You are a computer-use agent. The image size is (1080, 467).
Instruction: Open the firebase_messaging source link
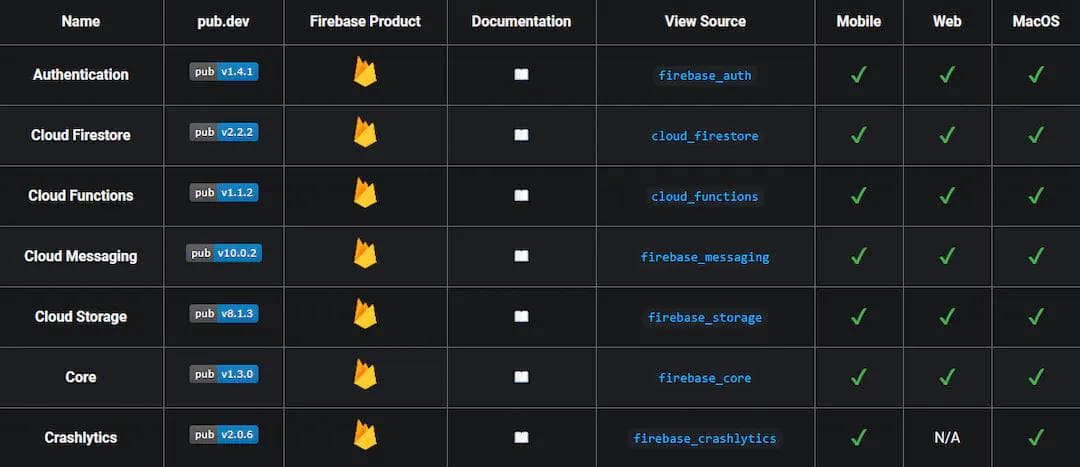tap(705, 257)
